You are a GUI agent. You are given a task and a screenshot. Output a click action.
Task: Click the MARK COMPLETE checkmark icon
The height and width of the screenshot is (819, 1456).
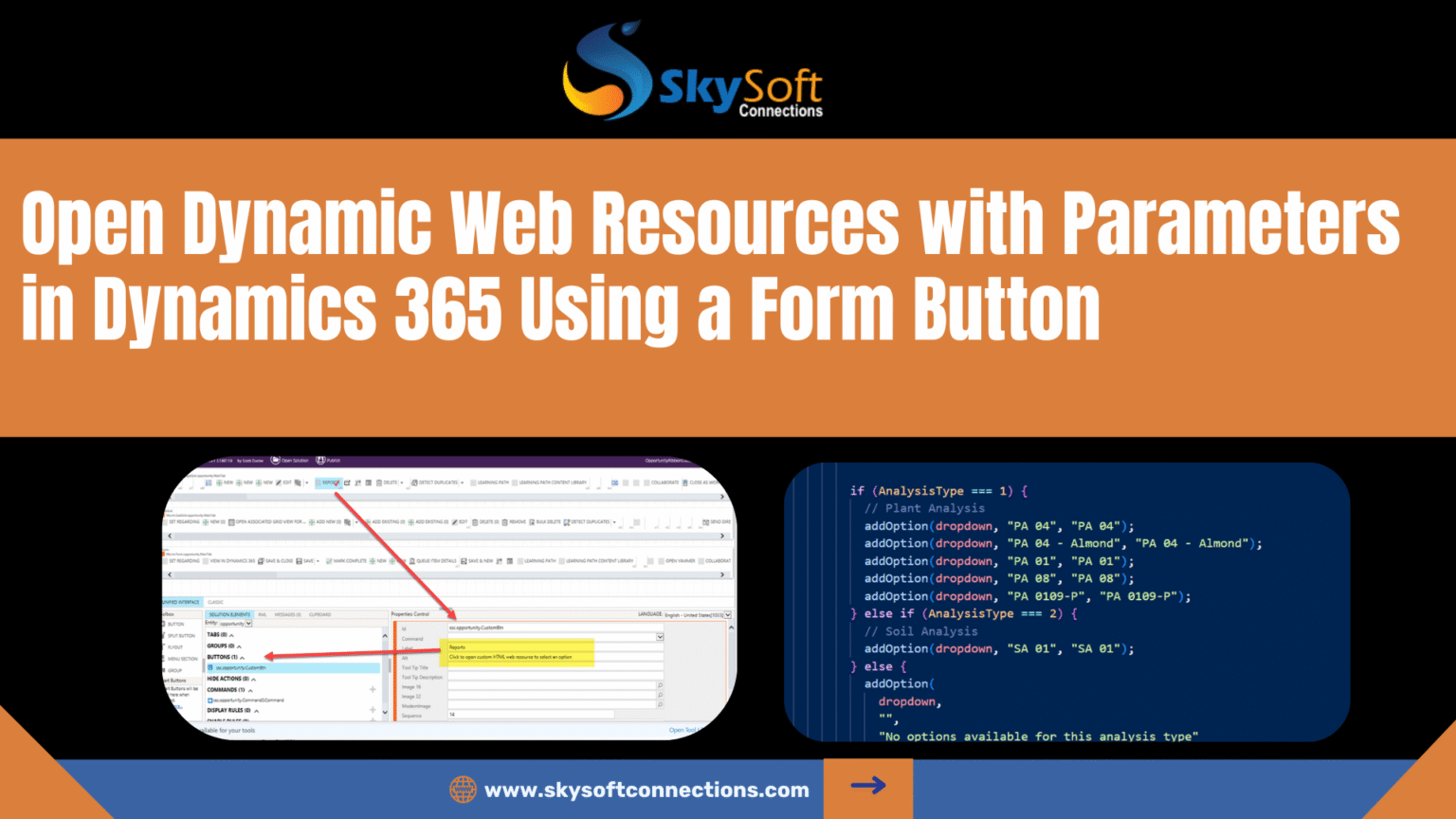(x=330, y=560)
